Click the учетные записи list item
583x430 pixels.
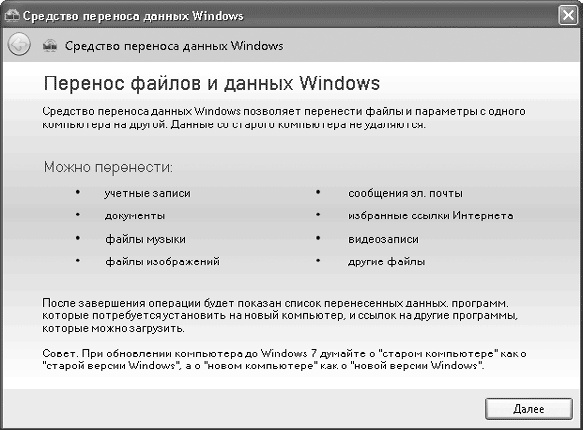coord(147,193)
